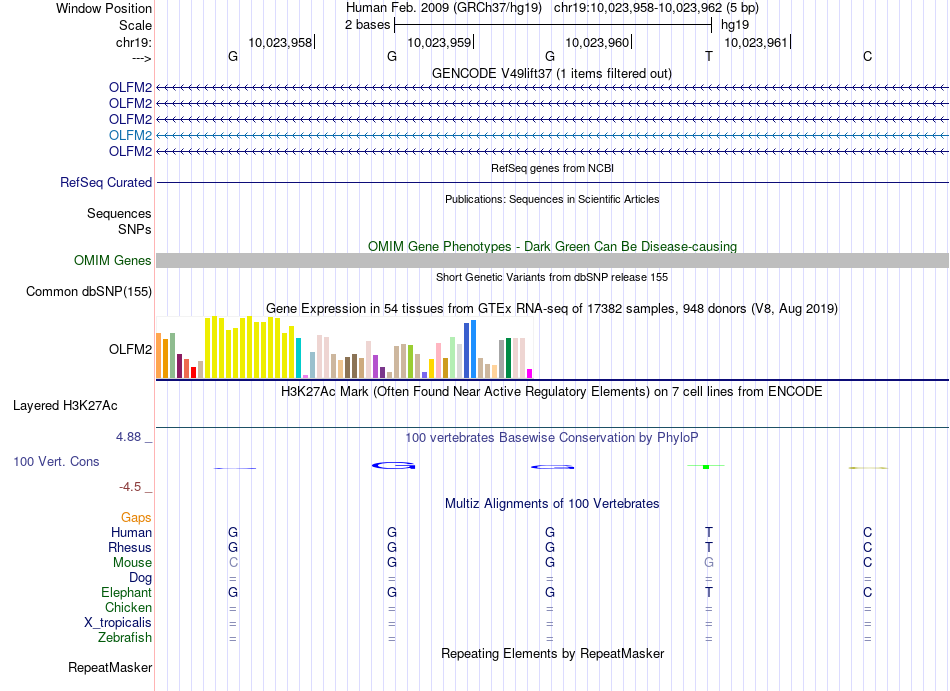This screenshot has width=950, height=691.
Task: Click the 4.88 PhyloP upper scale value
Action: tap(128, 437)
